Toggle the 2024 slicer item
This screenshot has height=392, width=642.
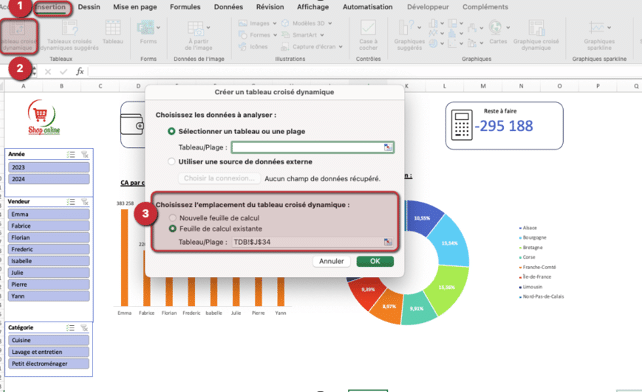(x=49, y=179)
